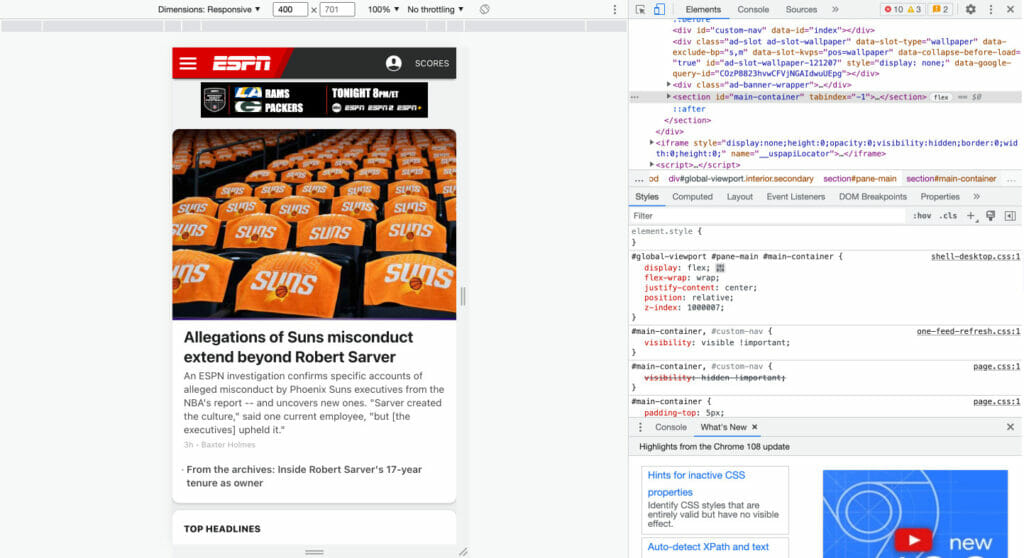Select section#main-container breadcrumb
The image size is (1024, 558).
951,179
